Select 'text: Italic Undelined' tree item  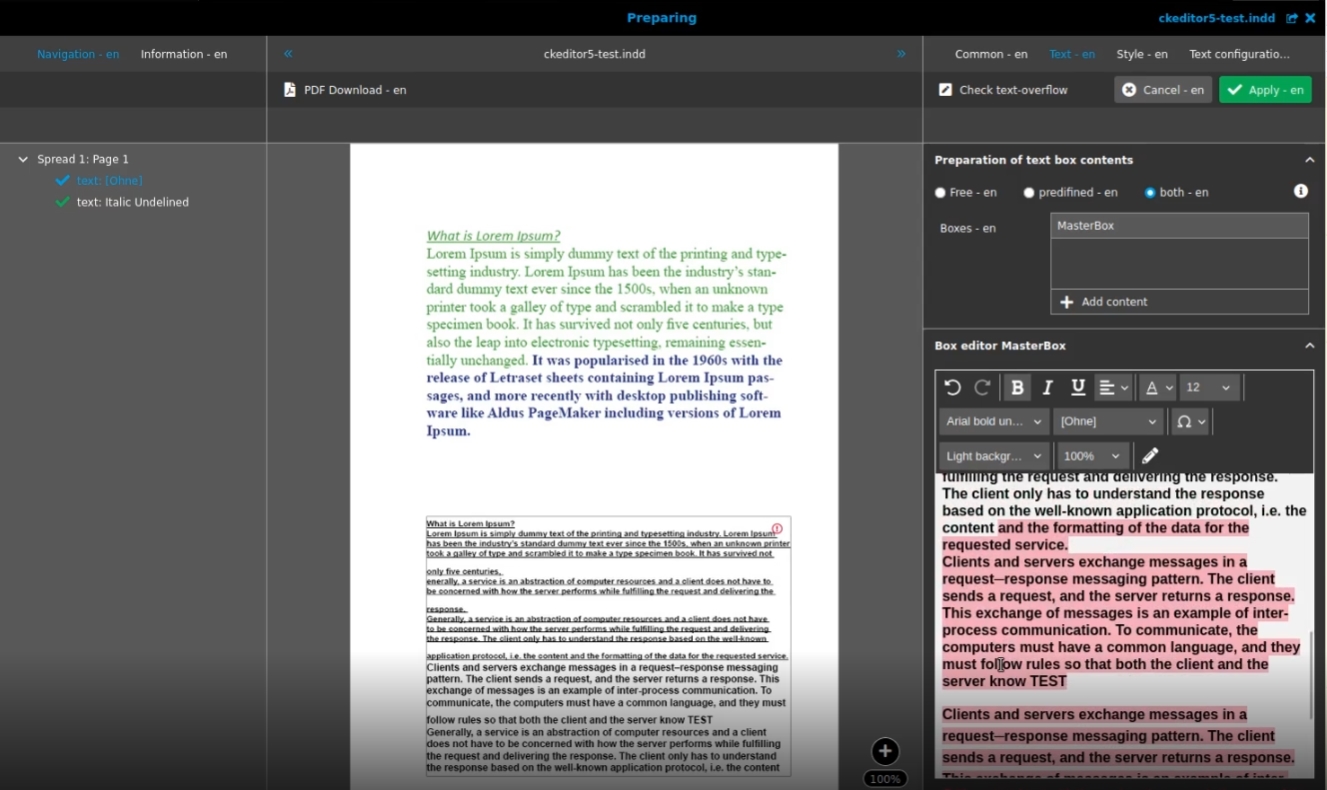[132, 202]
